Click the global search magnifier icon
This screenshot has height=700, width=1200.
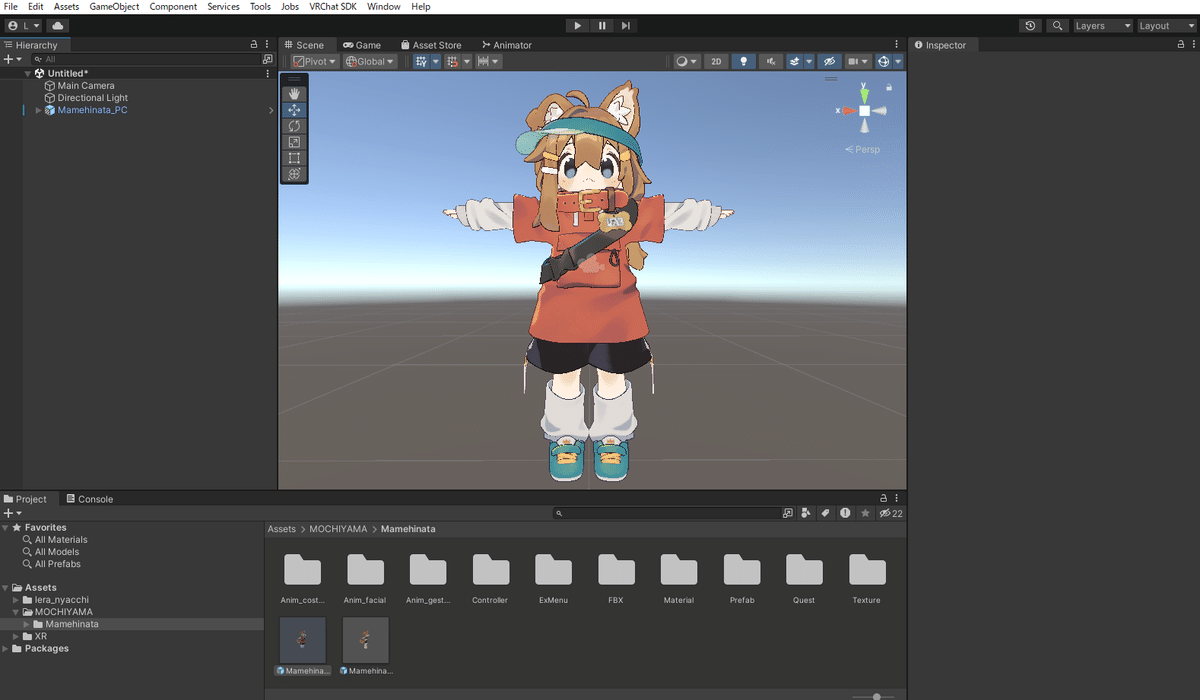tap(1057, 26)
